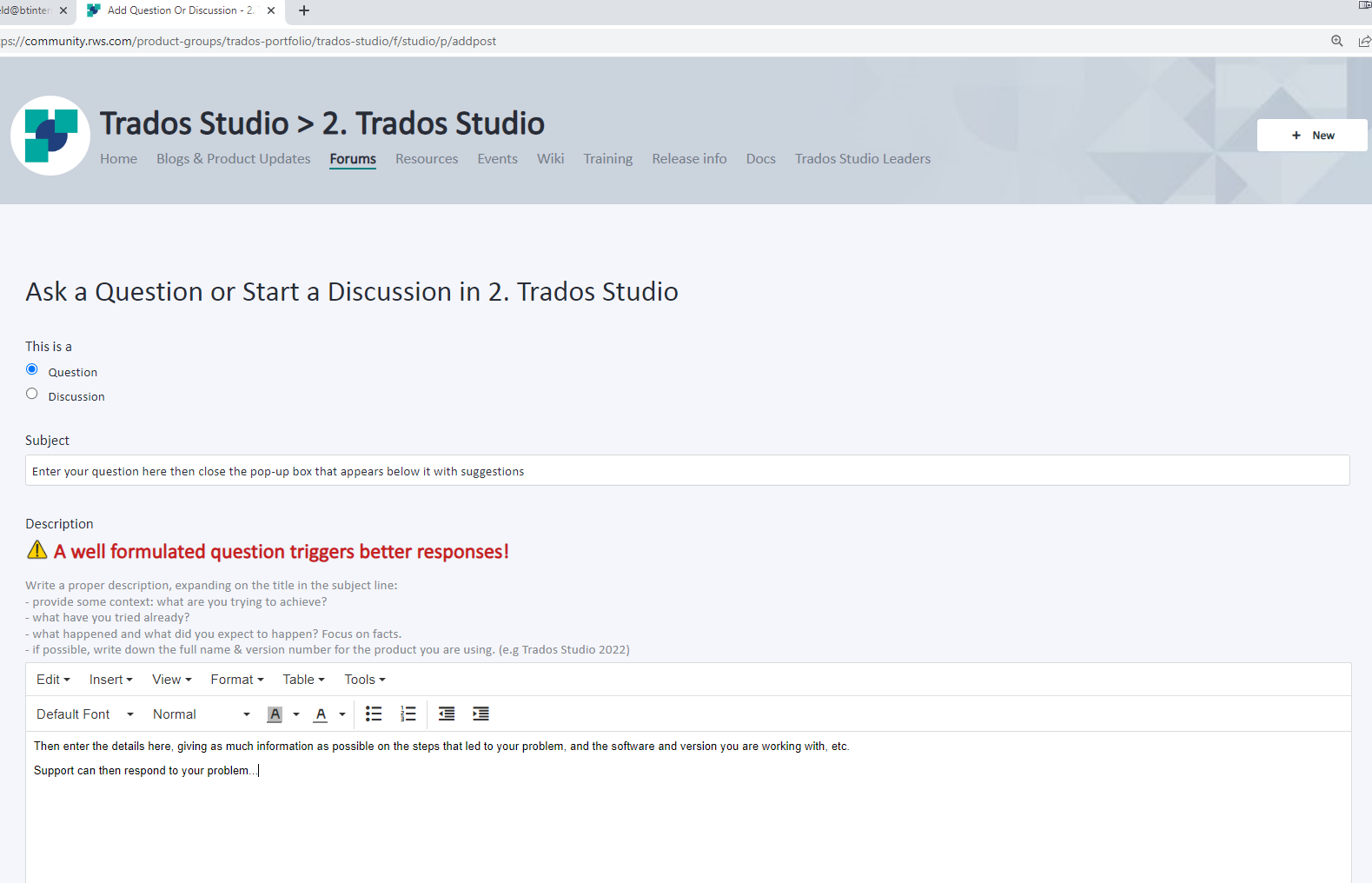This screenshot has height=883, width=1372.
Task: Apply the text color A button
Action: (321, 714)
